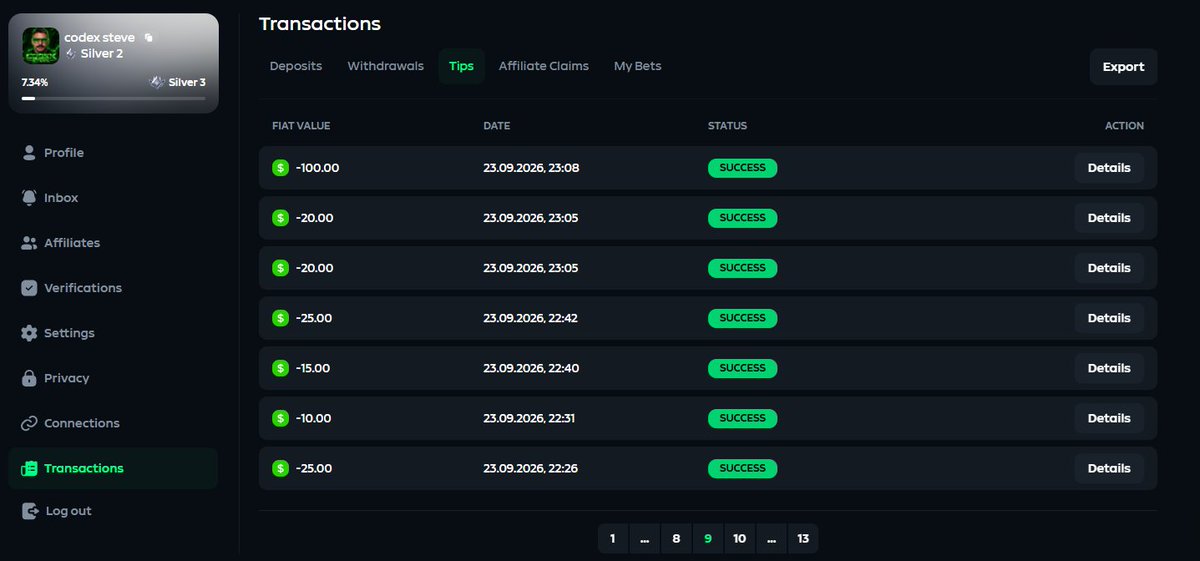Image resolution: width=1200 pixels, height=561 pixels.
Task: Click the Inbox bell icon
Action: click(29, 198)
